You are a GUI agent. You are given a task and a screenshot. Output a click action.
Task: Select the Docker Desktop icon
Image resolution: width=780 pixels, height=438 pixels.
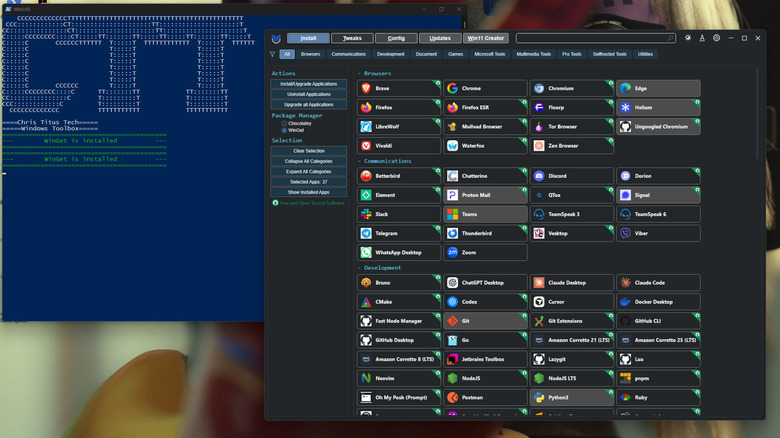(x=625, y=302)
